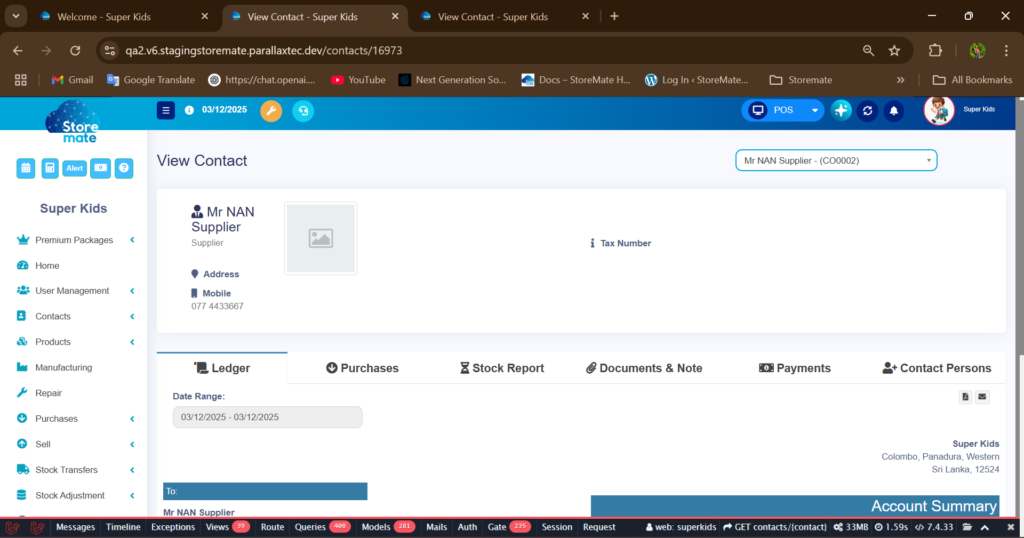Click the browser reload button
The image size is (1024, 538).
coord(75,50)
